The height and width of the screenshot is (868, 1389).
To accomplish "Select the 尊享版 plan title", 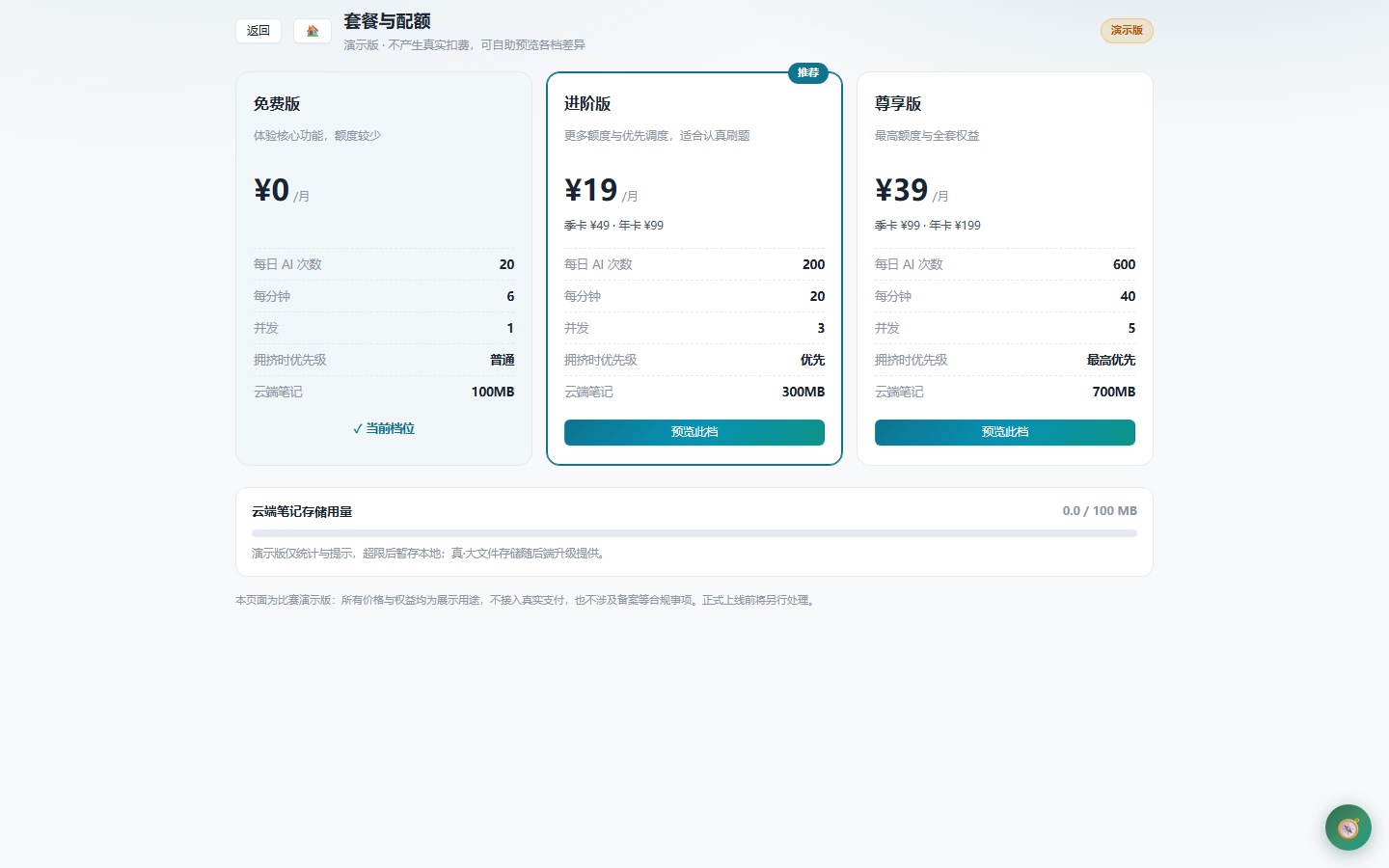I will tap(898, 104).
